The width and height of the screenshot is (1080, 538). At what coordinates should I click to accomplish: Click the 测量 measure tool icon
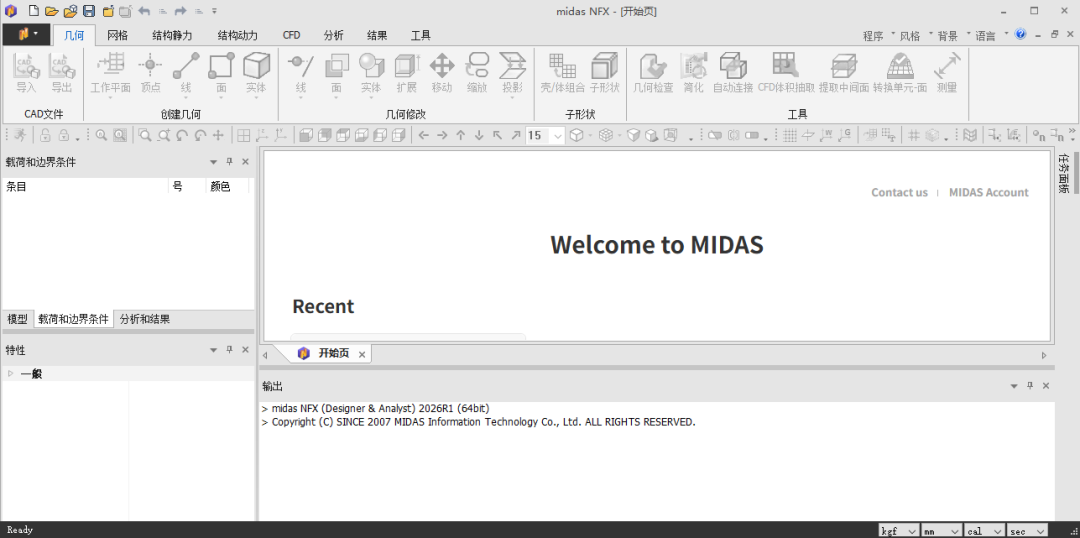pyautogui.click(x=947, y=74)
